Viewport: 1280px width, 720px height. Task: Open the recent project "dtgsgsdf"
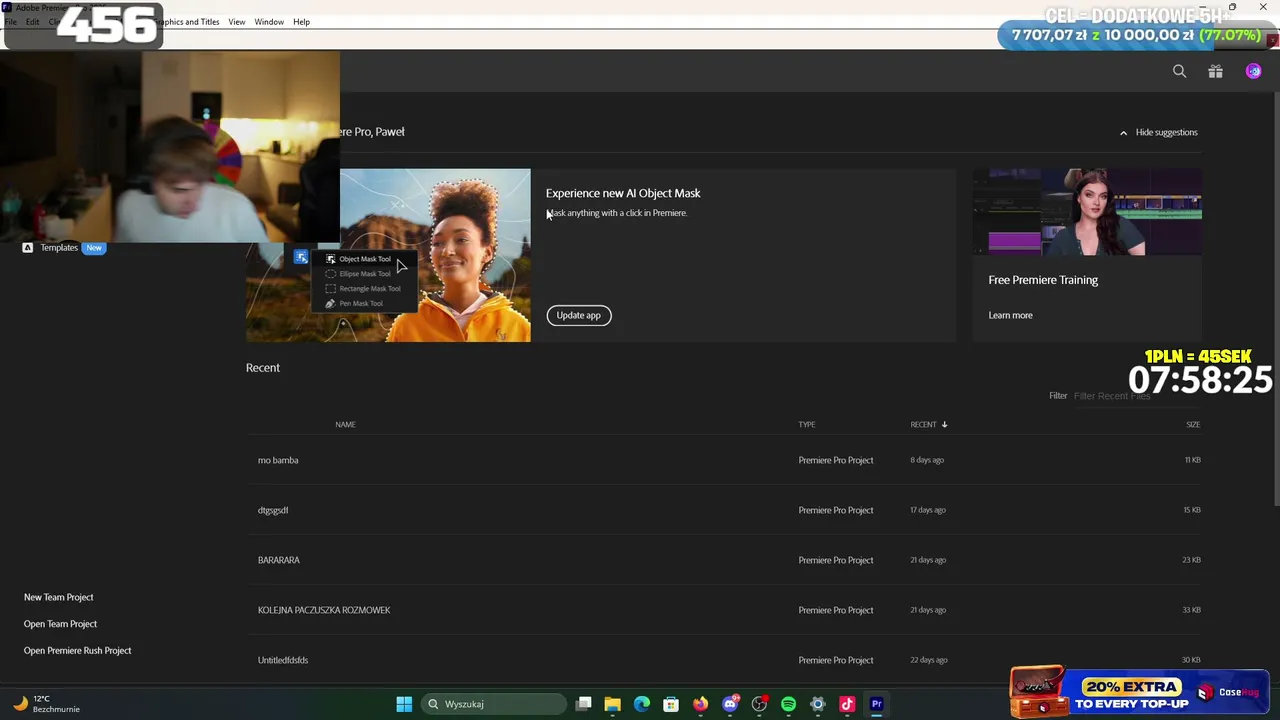point(273,510)
